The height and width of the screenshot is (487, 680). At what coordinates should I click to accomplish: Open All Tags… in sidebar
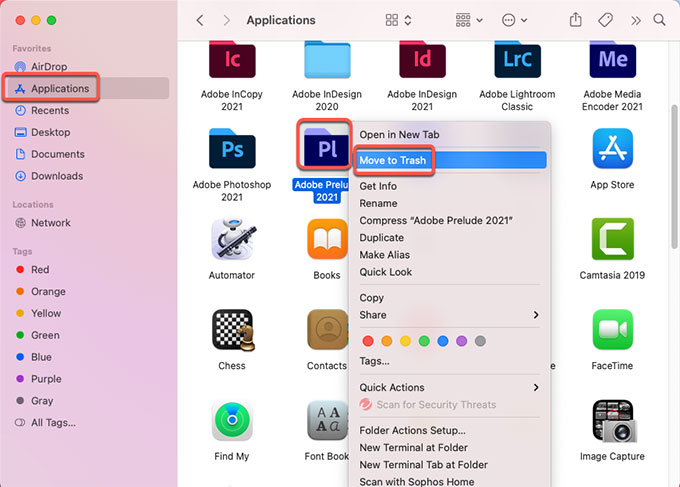[x=46, y=422]
